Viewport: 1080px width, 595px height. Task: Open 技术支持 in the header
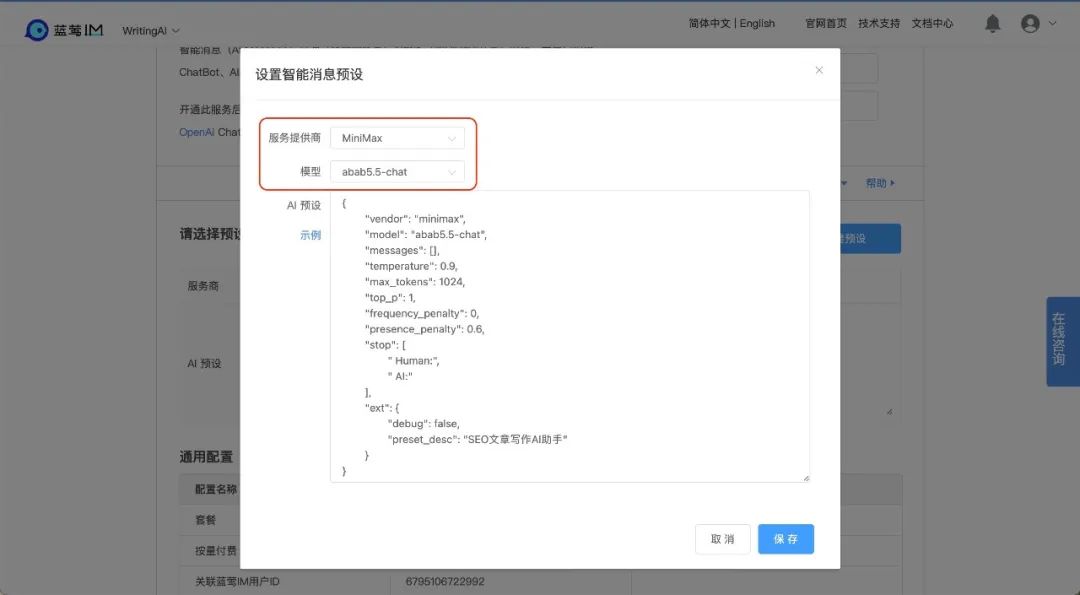click(879, 23)
